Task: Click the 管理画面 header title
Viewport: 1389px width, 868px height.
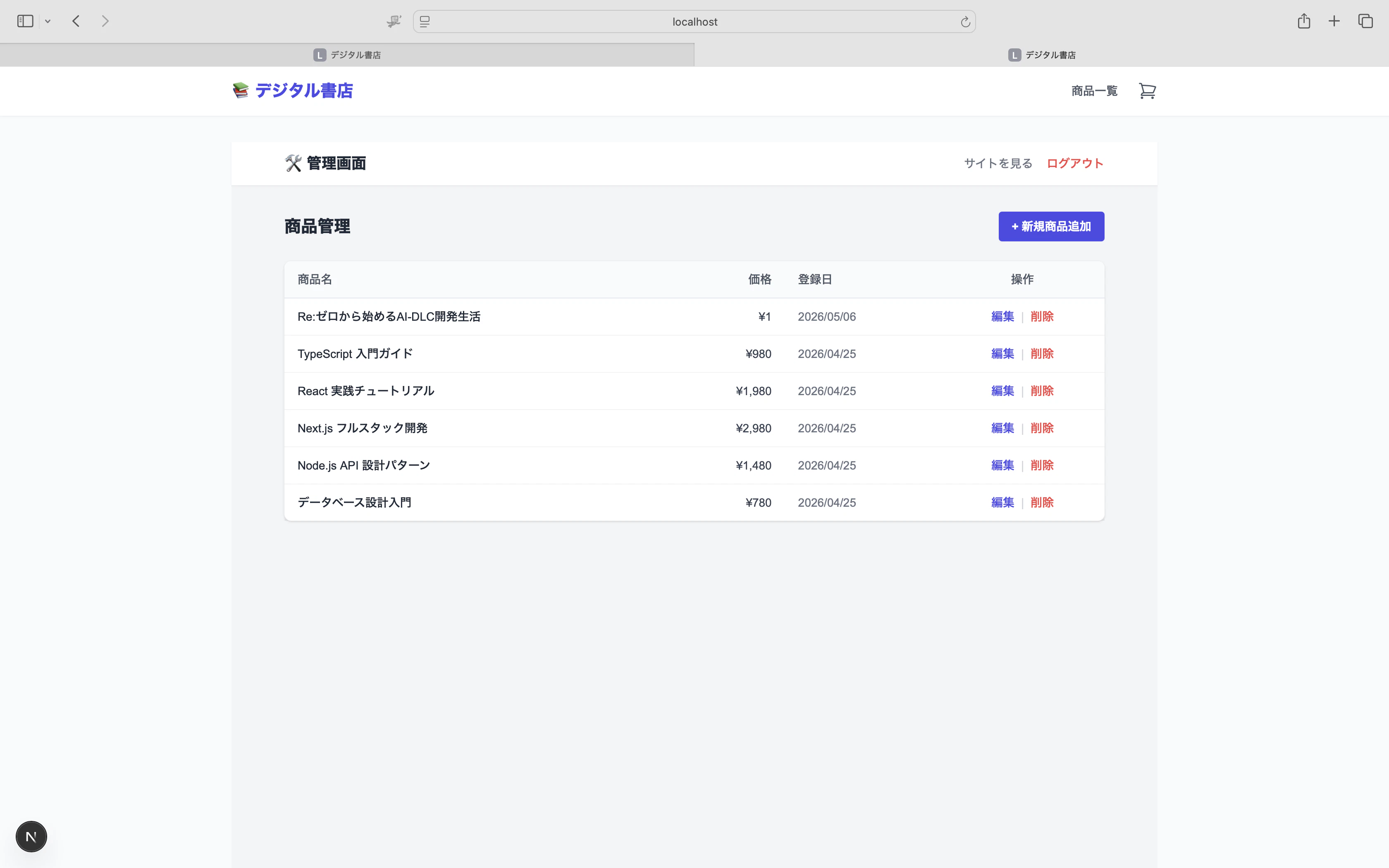Action: tap(325, 164)
